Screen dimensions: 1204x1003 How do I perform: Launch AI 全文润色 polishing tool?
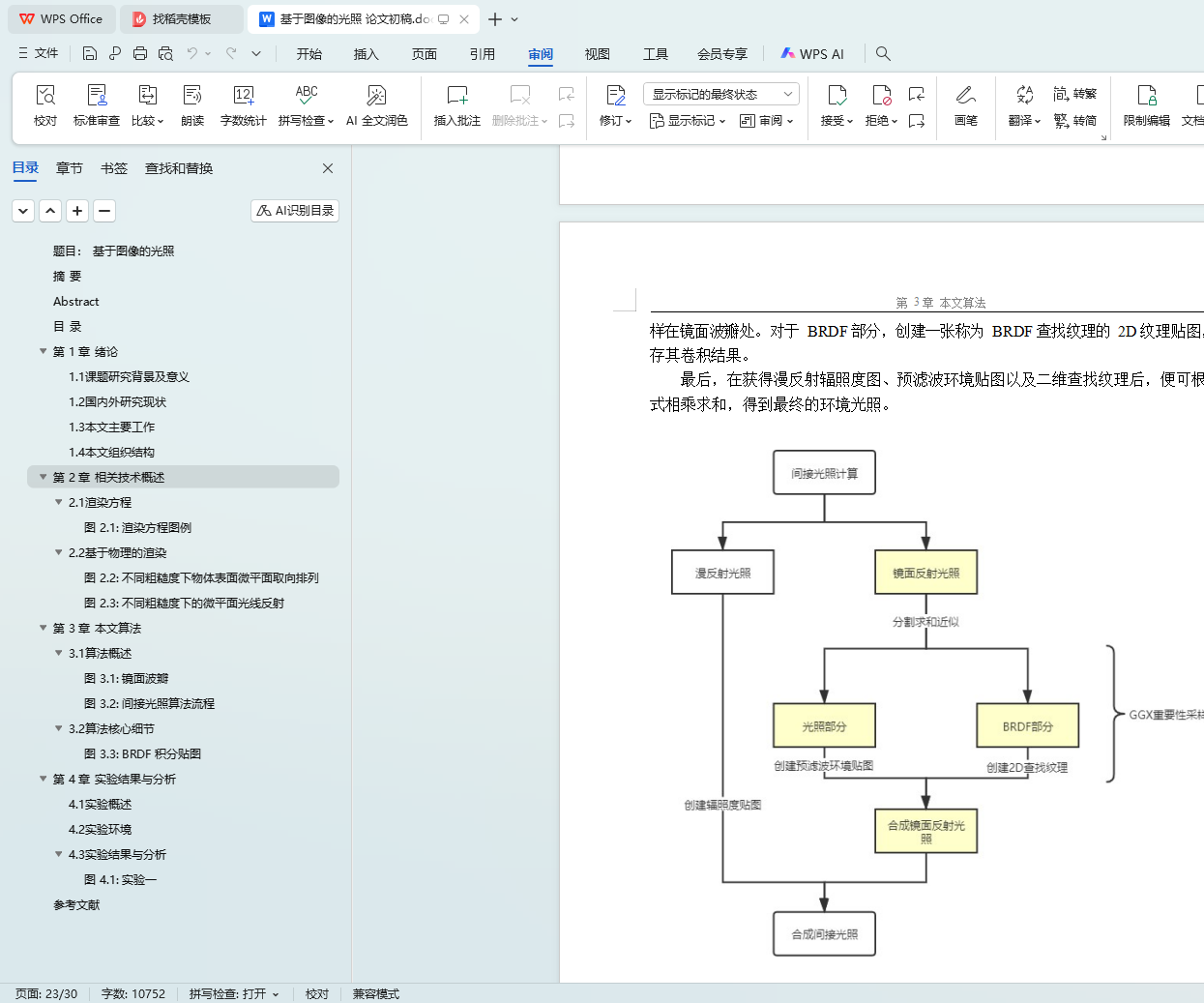pos(377,105)
